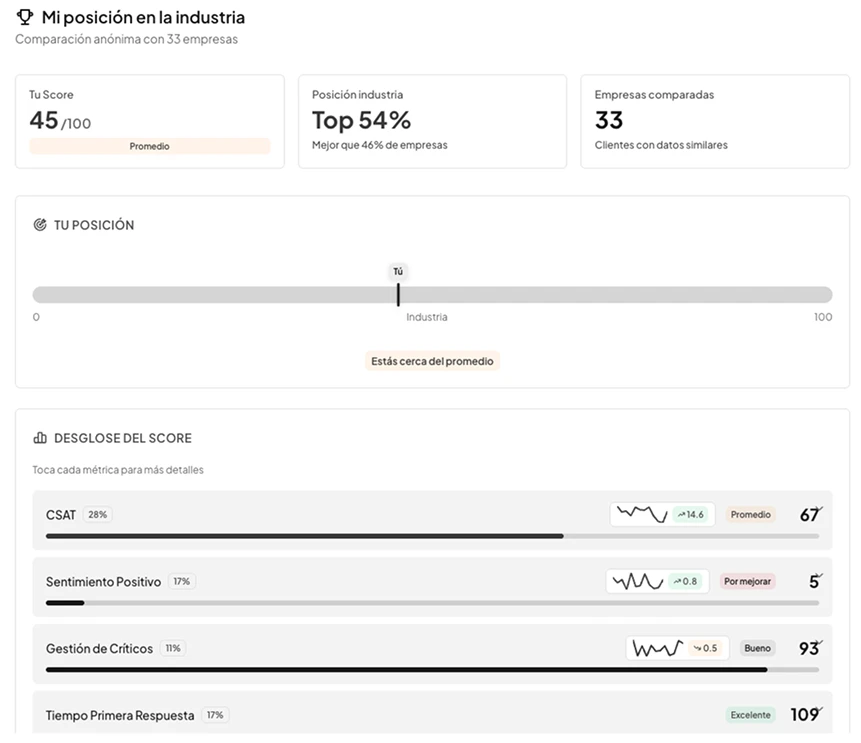Click the trophy icon in the page header

pyautogui.click(x=25, y=17)
